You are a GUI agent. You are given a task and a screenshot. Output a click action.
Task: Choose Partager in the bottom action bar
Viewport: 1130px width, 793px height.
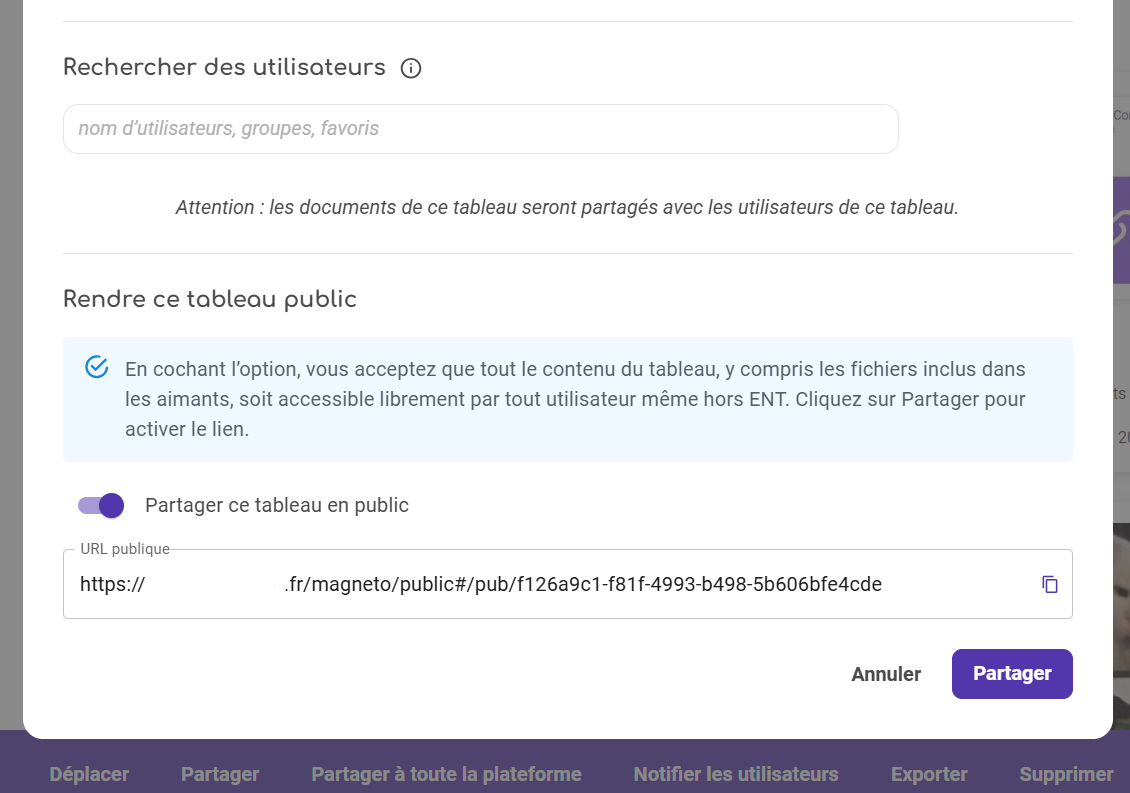(x=220, y=774)
